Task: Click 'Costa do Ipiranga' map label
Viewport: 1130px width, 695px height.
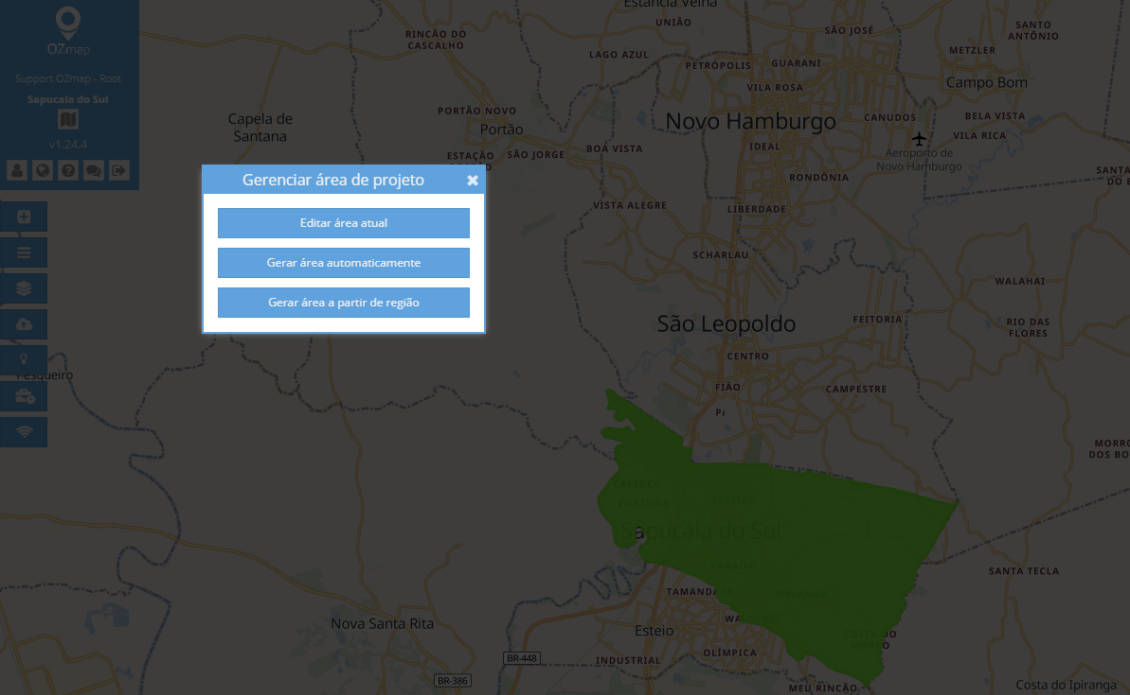Action: [x=1066, y=685]
